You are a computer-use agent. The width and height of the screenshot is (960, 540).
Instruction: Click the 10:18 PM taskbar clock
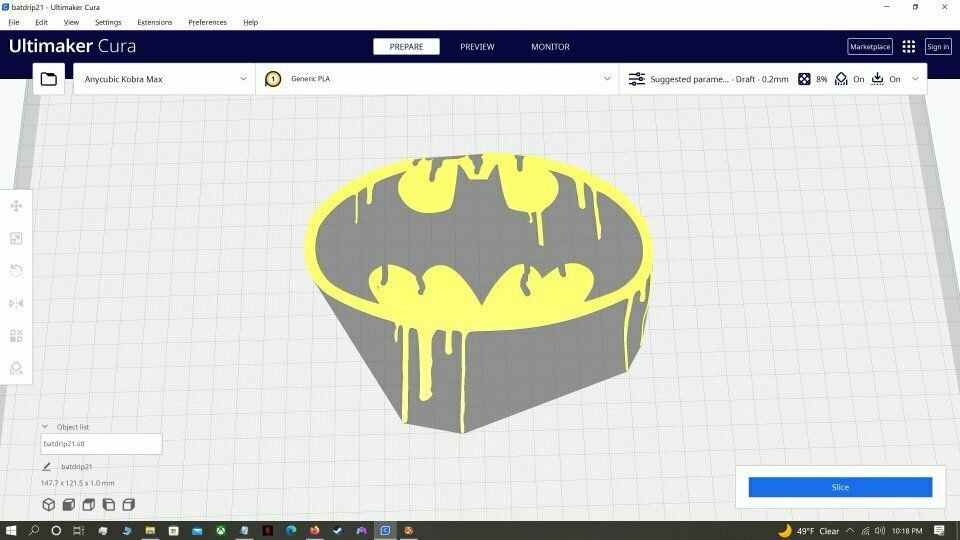tap(907, 531)
